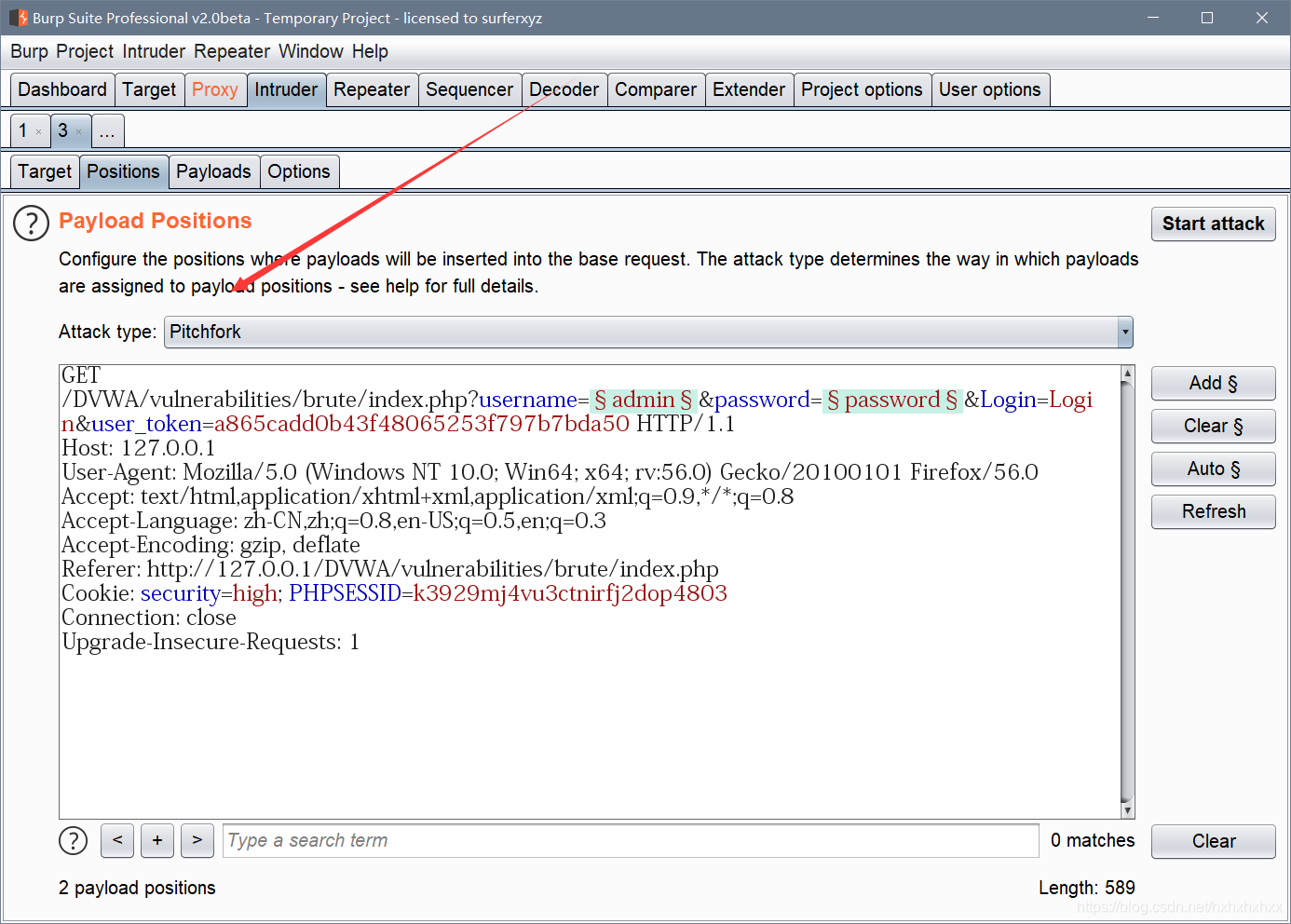This screenshot has height=924, width=1291.
Task: Open the Window menu
Action: (x=311, y=51)
